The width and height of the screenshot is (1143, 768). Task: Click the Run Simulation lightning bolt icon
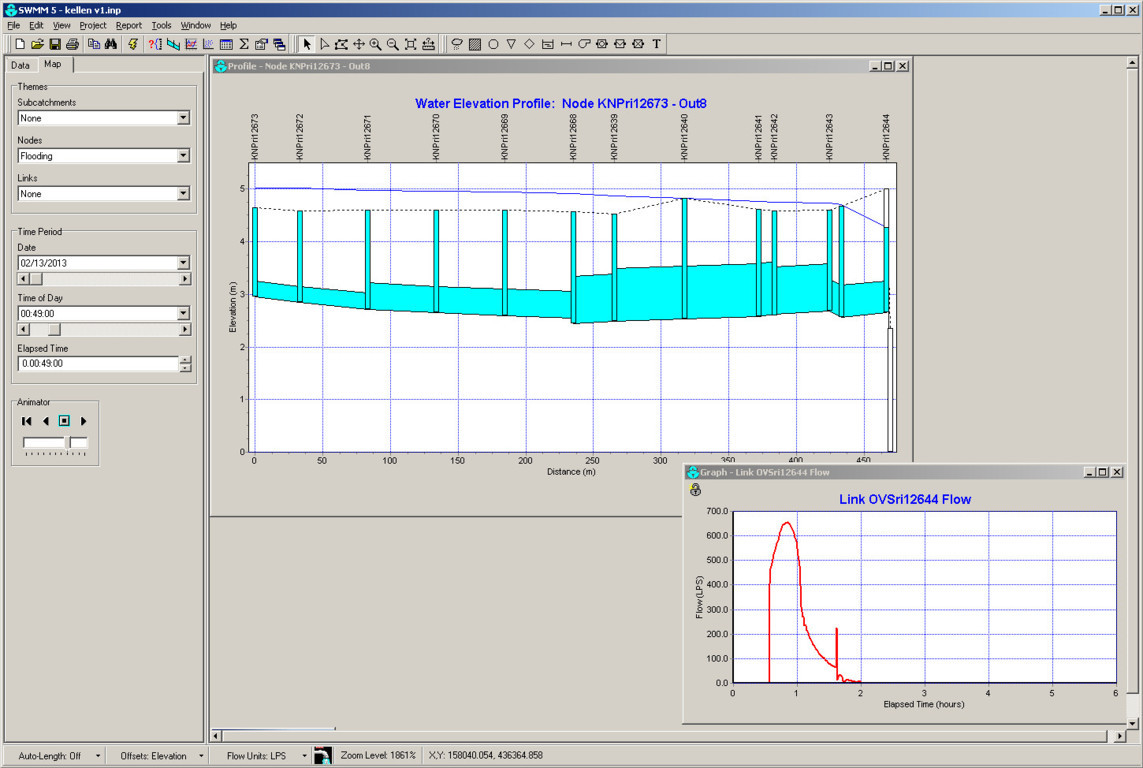coord(133,44)
